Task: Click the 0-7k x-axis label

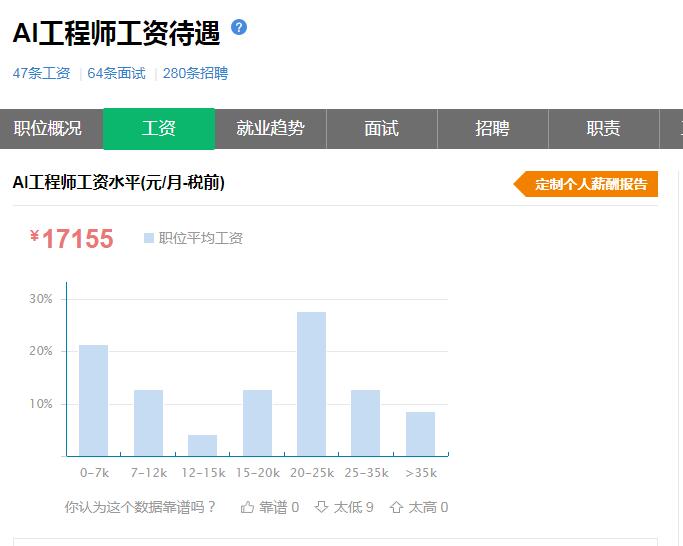Action: click(95, 473)
